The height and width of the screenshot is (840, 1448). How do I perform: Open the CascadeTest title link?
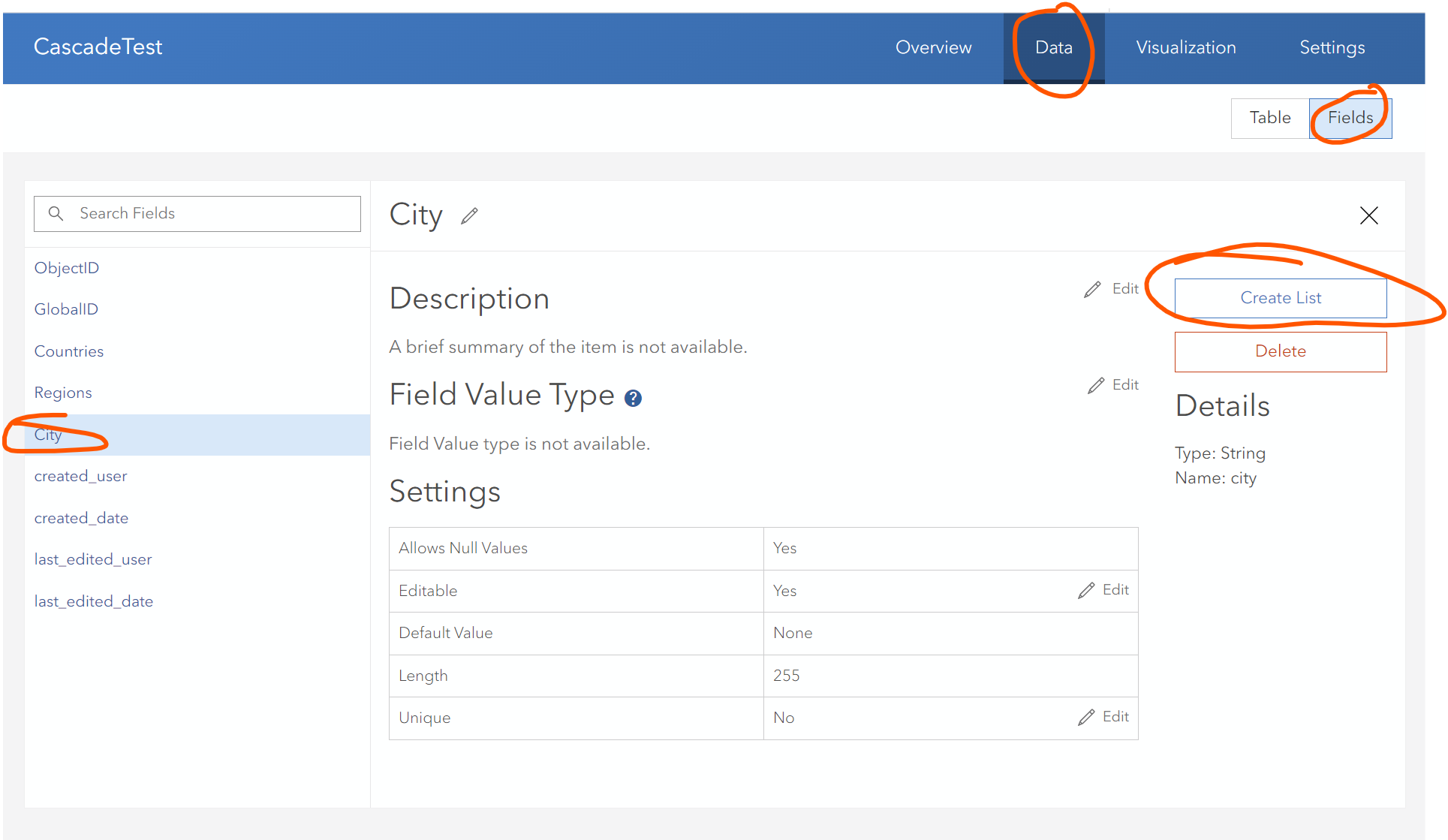coord(98,47)
